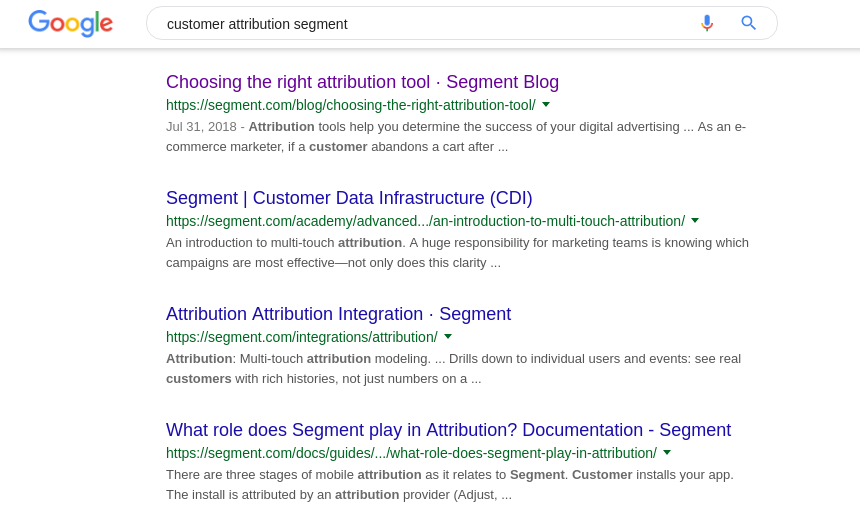860x524 pixels.
Task: Click the 'three stages of mobile attribution' snippet
Action: pyautogui.click(x=450, y=484)
